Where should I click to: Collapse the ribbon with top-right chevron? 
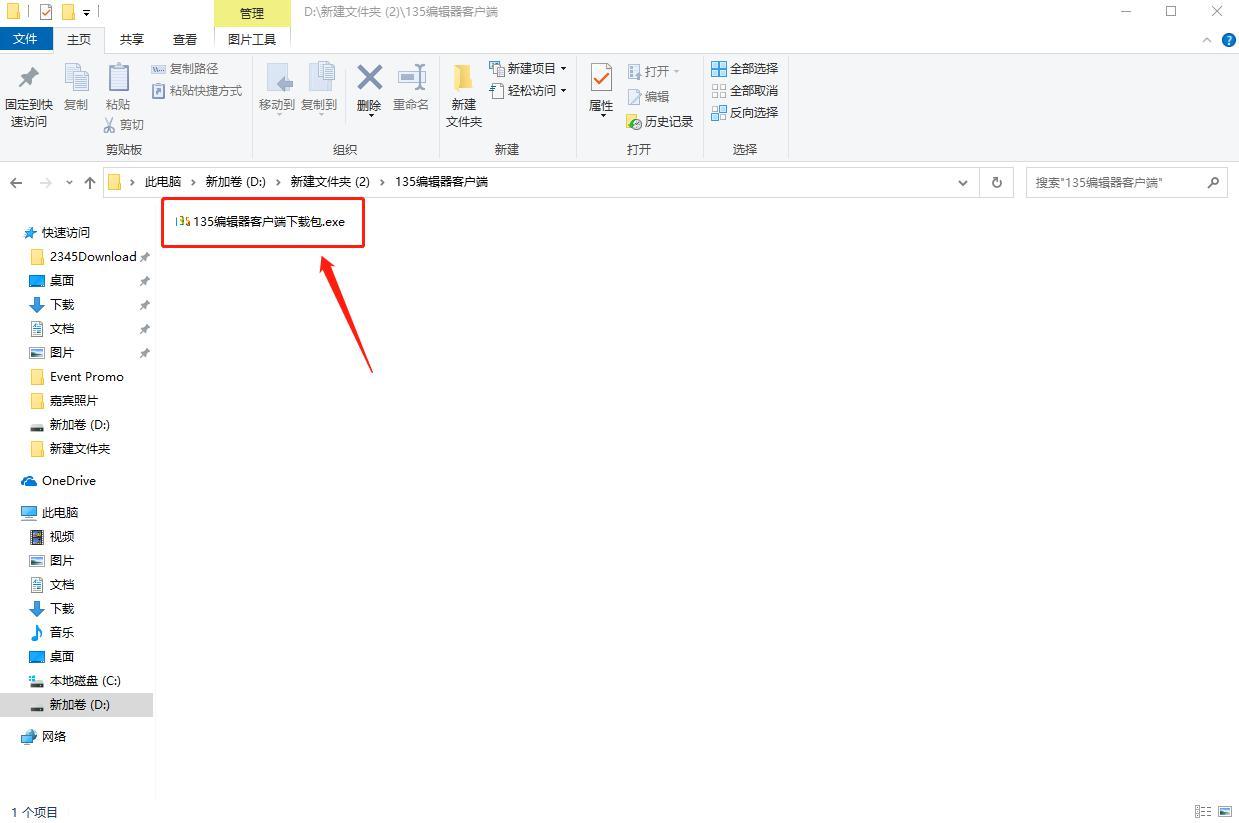coord(1206,40)
